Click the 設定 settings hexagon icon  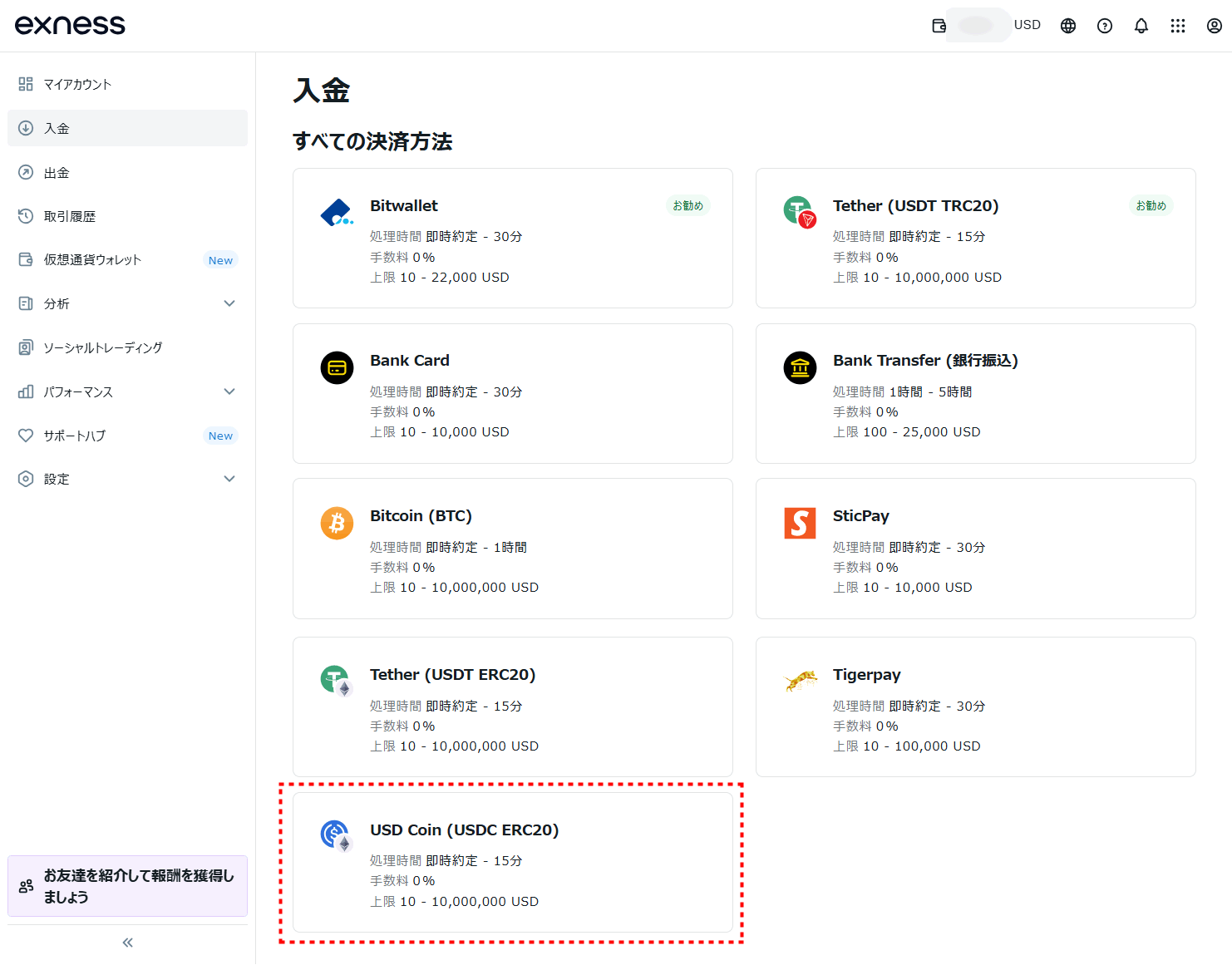coord(26,479)
